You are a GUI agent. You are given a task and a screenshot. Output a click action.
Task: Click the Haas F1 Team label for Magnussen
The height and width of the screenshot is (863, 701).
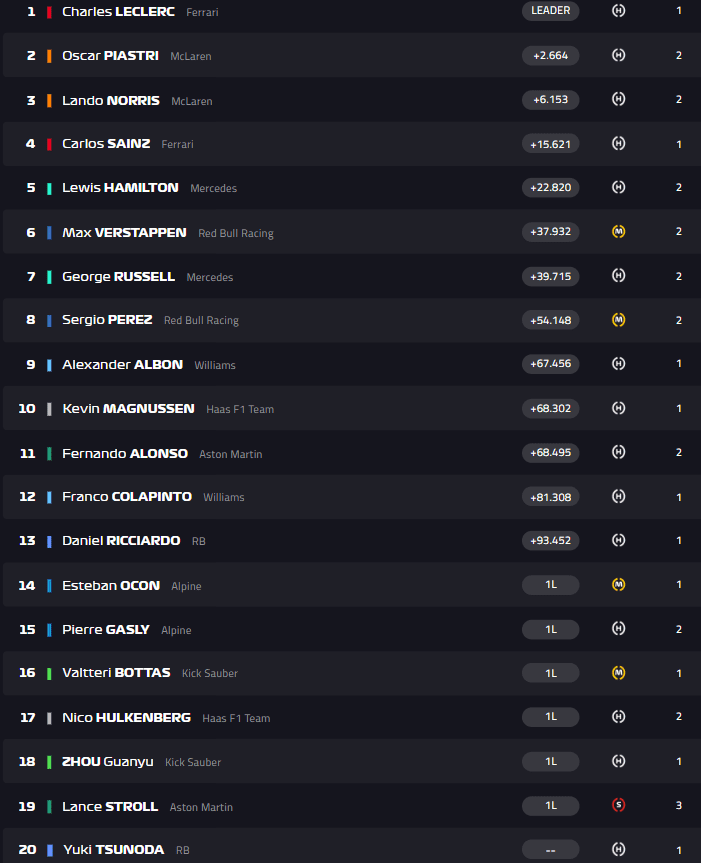pos(239,409)
